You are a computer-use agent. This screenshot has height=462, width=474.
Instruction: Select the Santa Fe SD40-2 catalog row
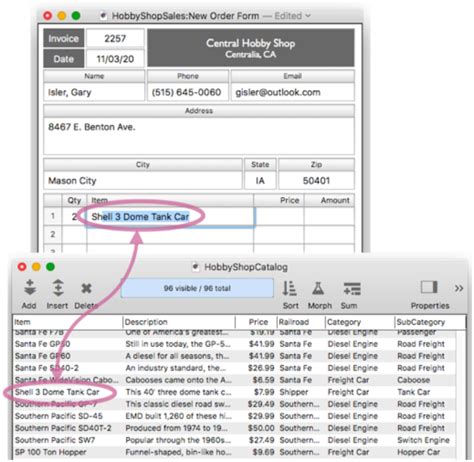[235, 368]
